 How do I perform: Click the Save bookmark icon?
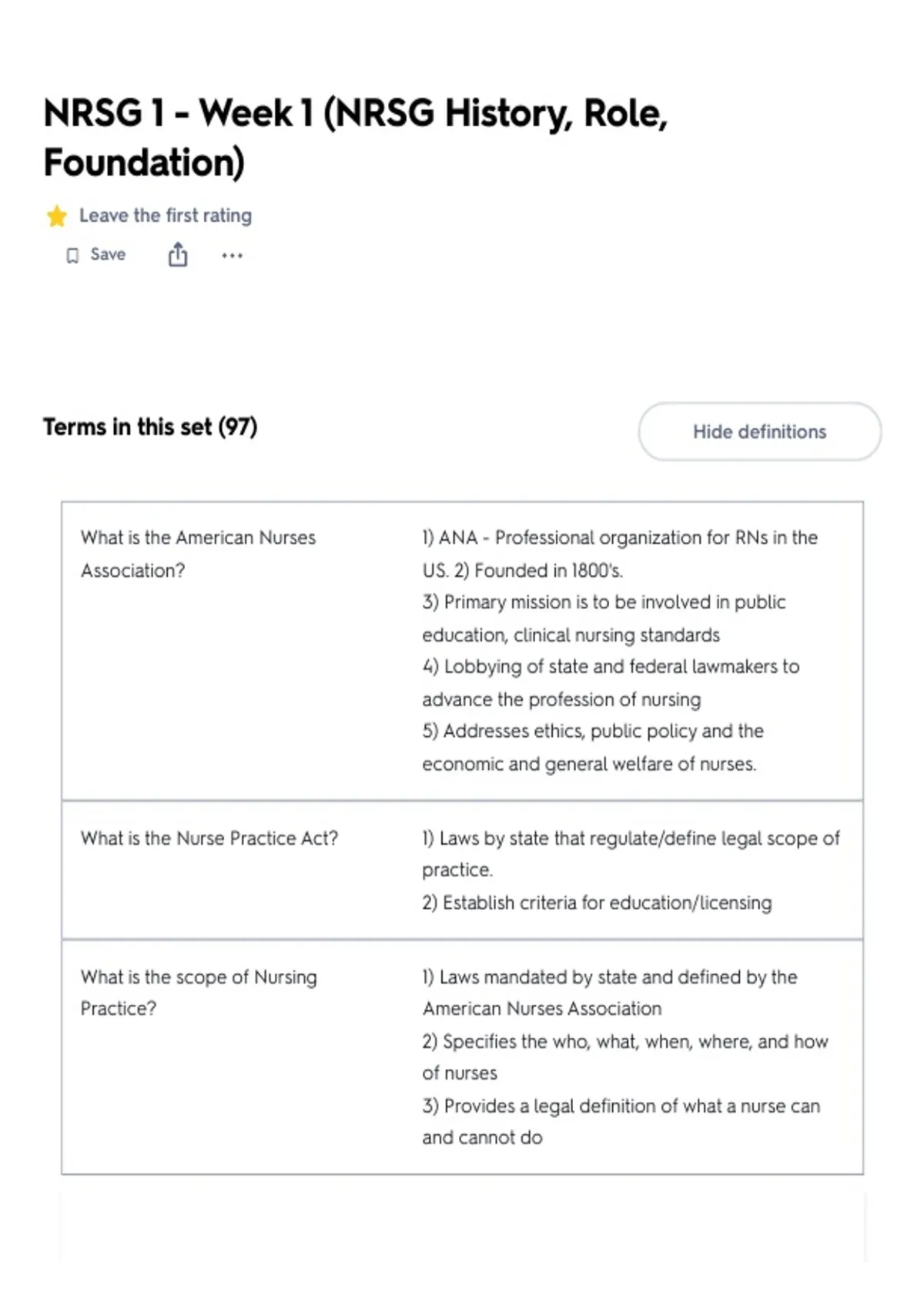72,256
